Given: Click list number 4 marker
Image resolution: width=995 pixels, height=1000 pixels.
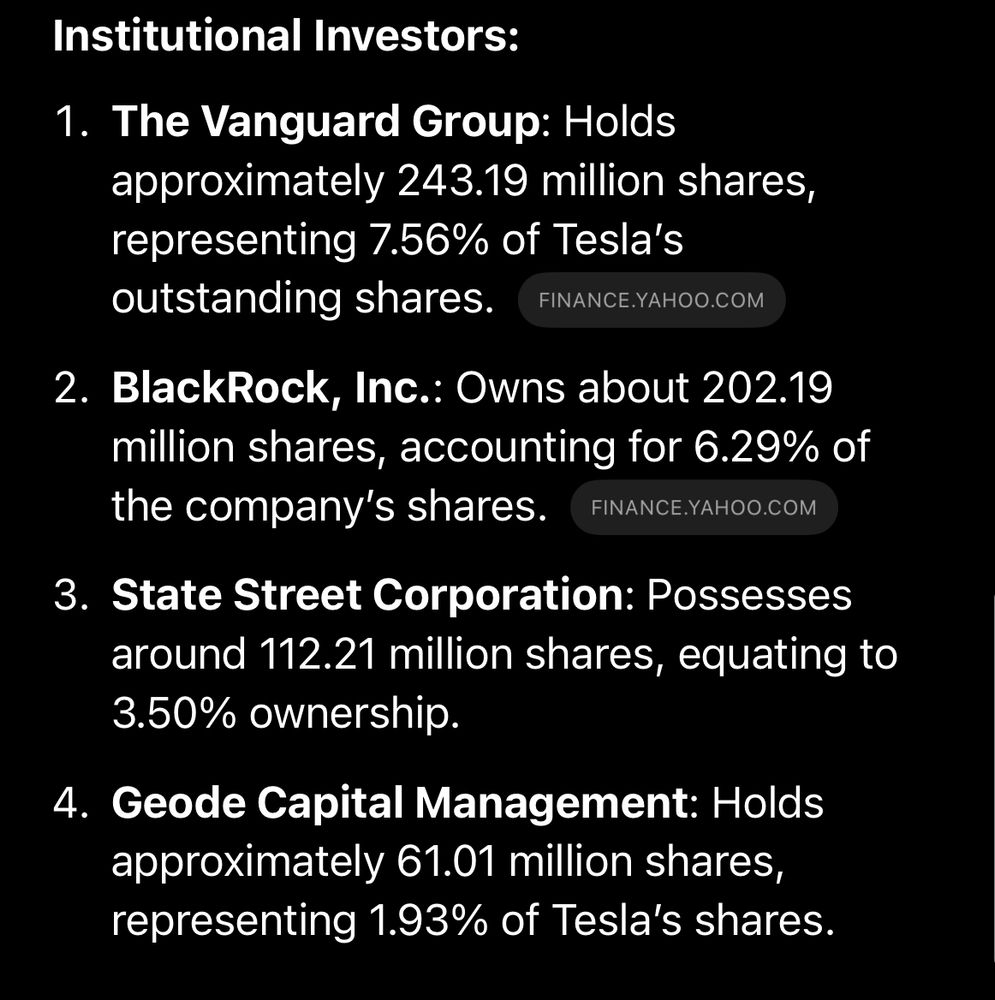Looking at the screenshot, I should pyautogui.click(x=71, y=802).
